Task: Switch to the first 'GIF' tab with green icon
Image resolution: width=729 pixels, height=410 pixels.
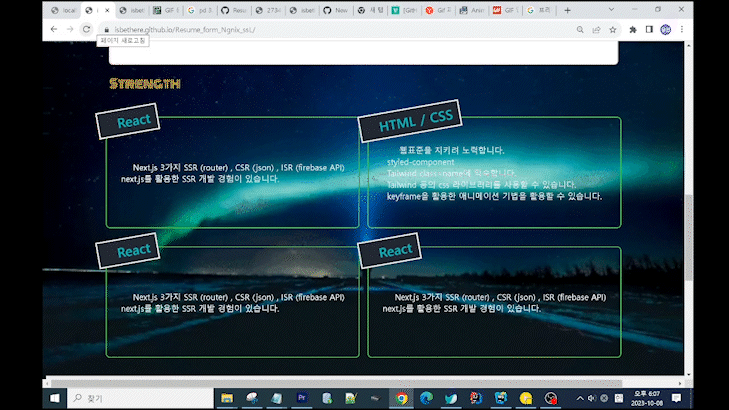Action: 166,10
